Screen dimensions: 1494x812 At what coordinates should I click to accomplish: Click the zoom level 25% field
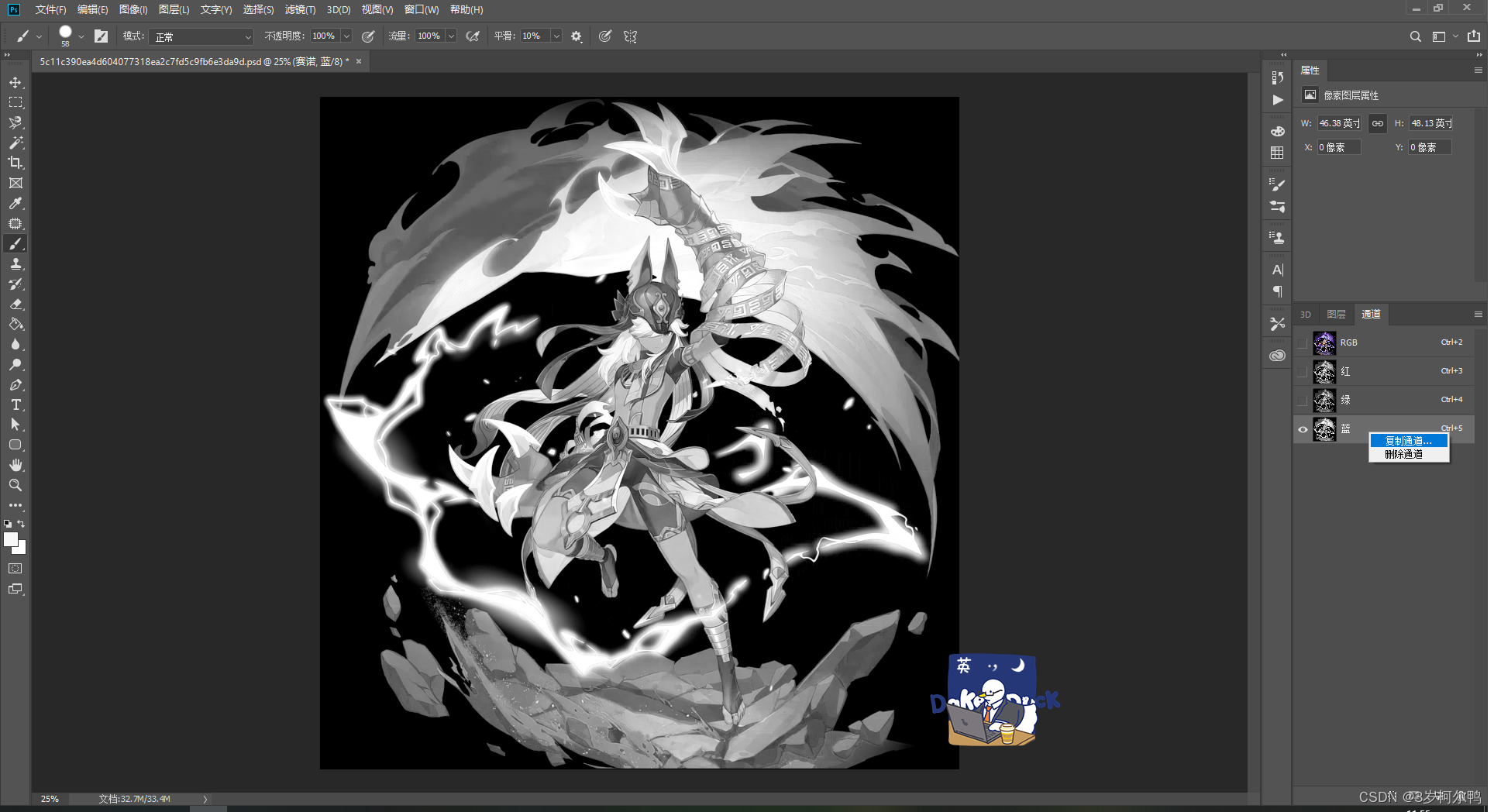[50, 799]
